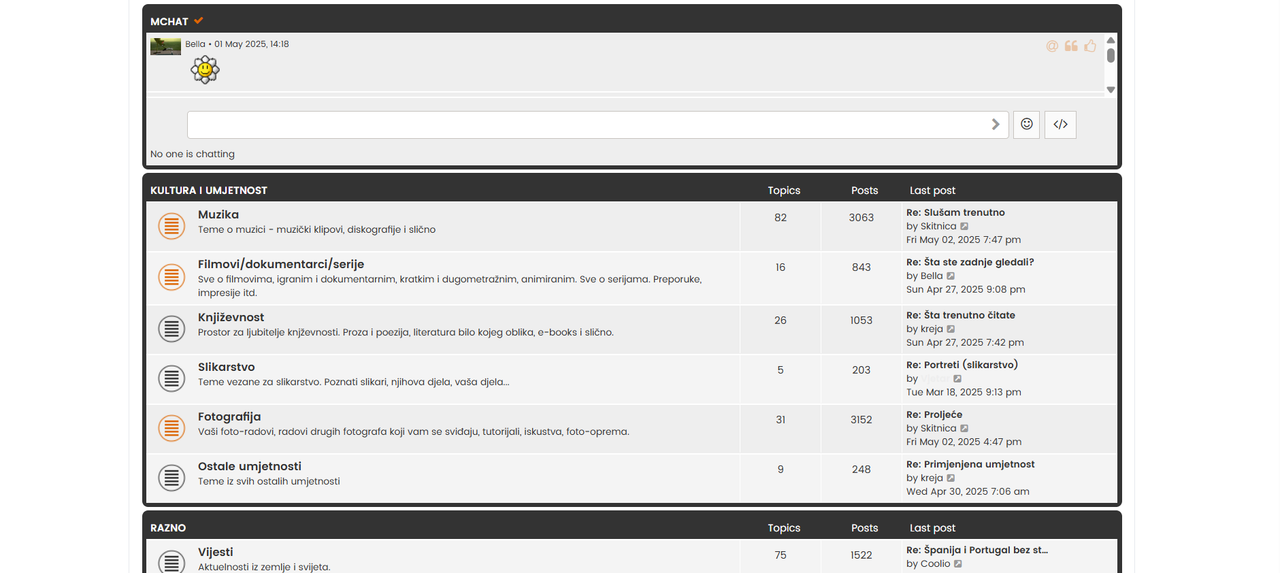Open Coolio's profile in Vijesti row
The width and height of the screenshot is (1280, 573).
click(x=935, y=564)
